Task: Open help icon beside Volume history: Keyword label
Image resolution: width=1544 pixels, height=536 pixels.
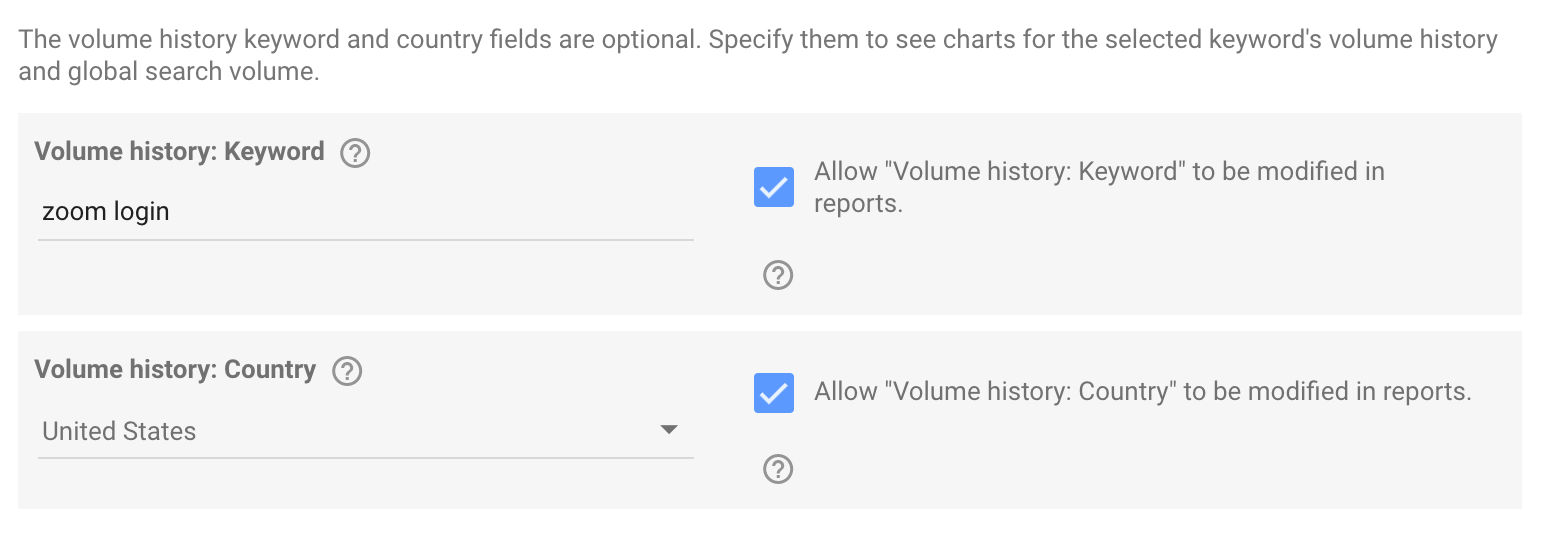Action: 355,154
